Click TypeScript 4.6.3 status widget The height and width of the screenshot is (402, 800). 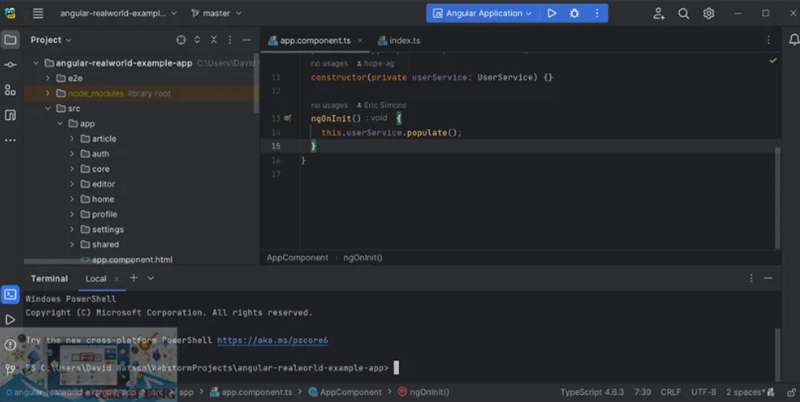point(592,392)
